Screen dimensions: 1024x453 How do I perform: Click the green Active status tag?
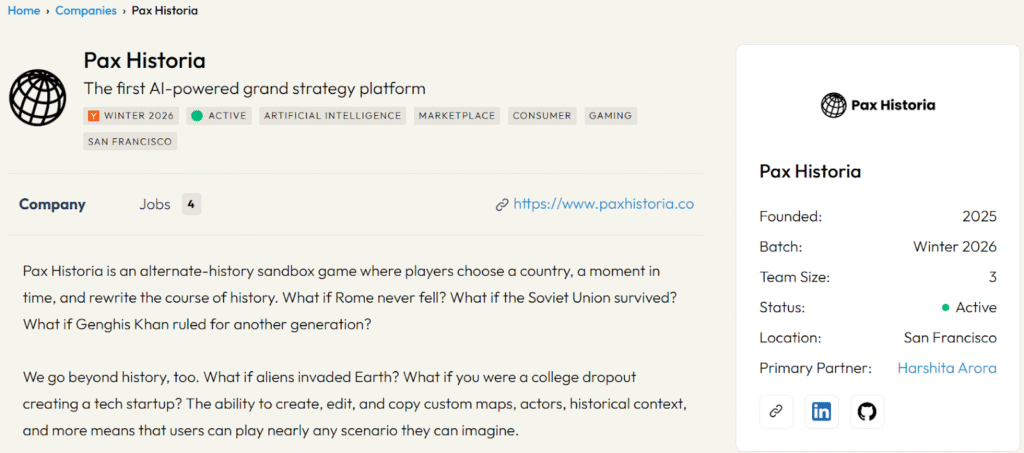(219, 116)
